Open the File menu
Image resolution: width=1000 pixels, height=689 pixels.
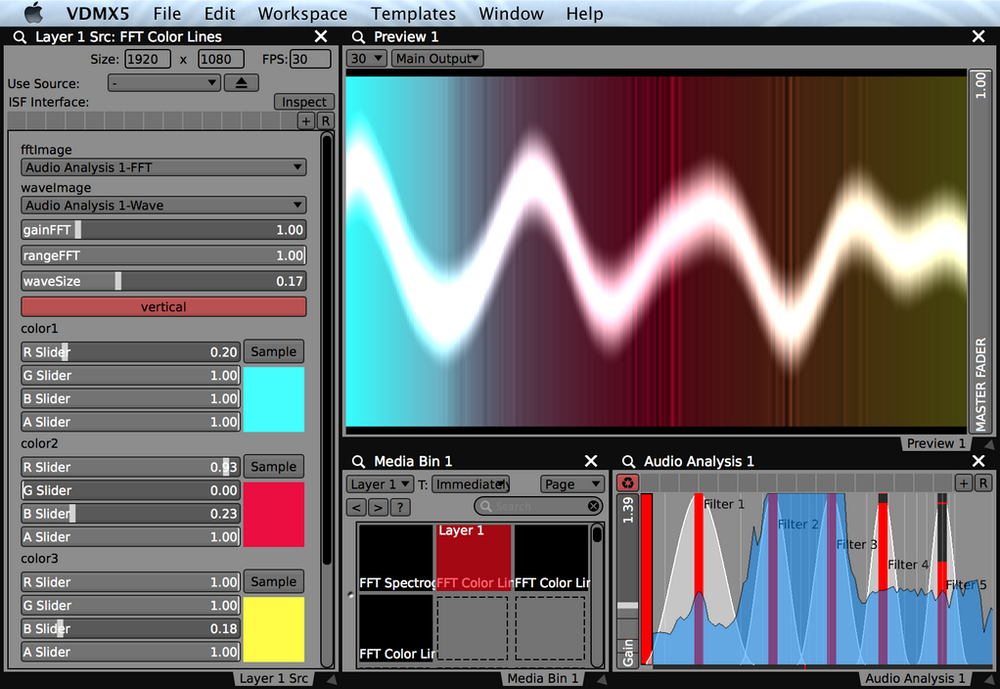pyautogui.click(x=167, y=13)
